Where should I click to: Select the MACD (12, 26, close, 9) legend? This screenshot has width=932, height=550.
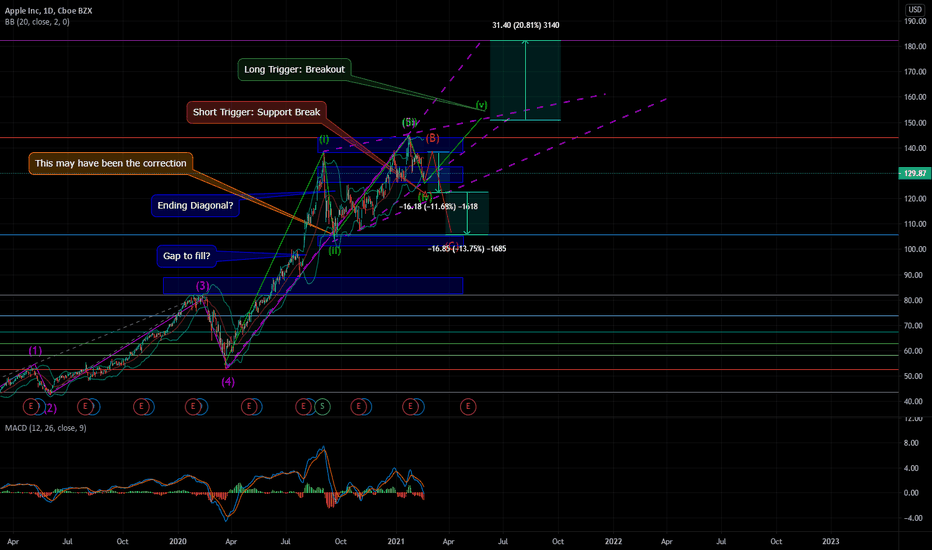[x=45, y=428]
